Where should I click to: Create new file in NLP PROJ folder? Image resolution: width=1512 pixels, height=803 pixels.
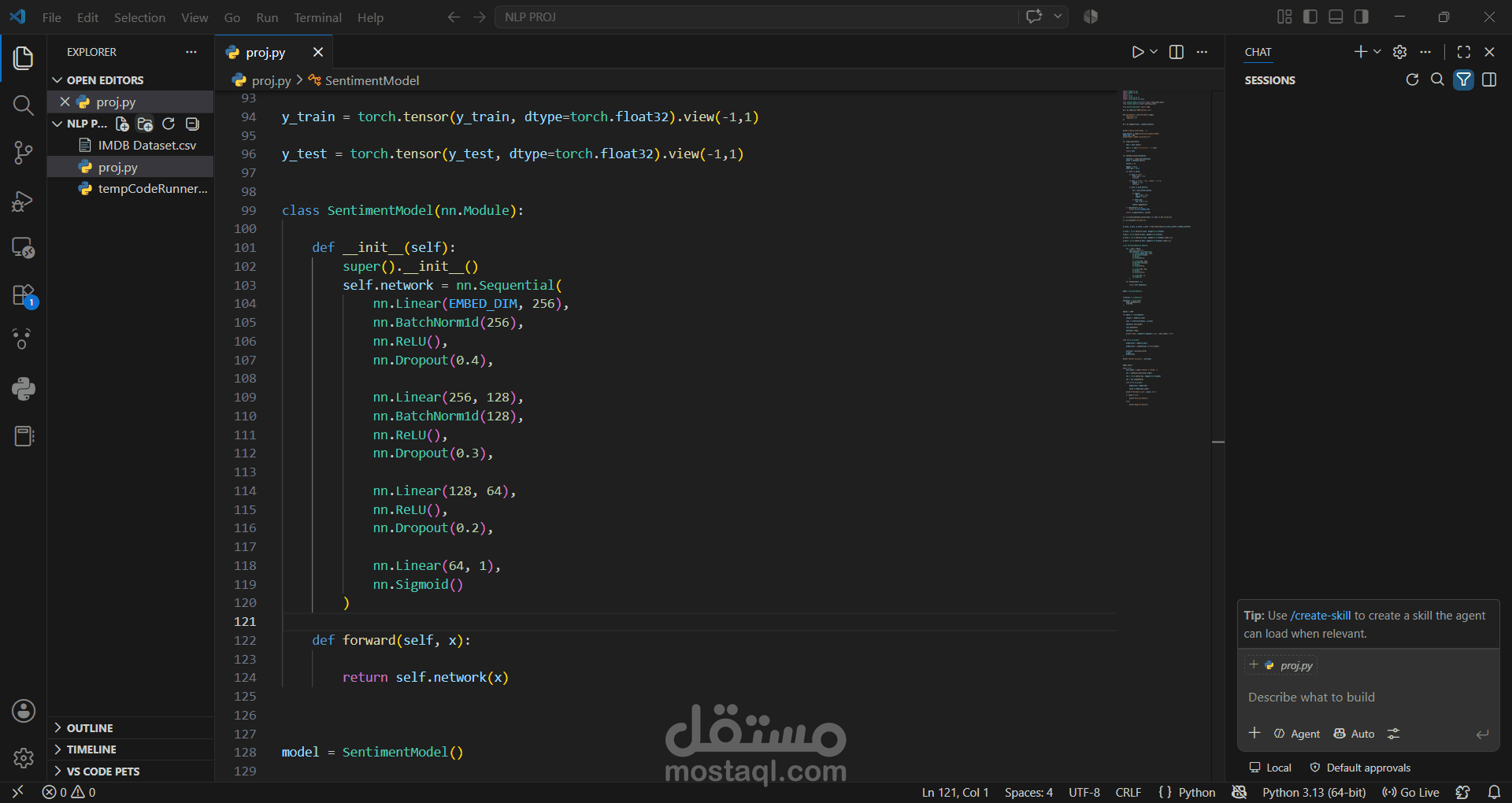(122, 124)
